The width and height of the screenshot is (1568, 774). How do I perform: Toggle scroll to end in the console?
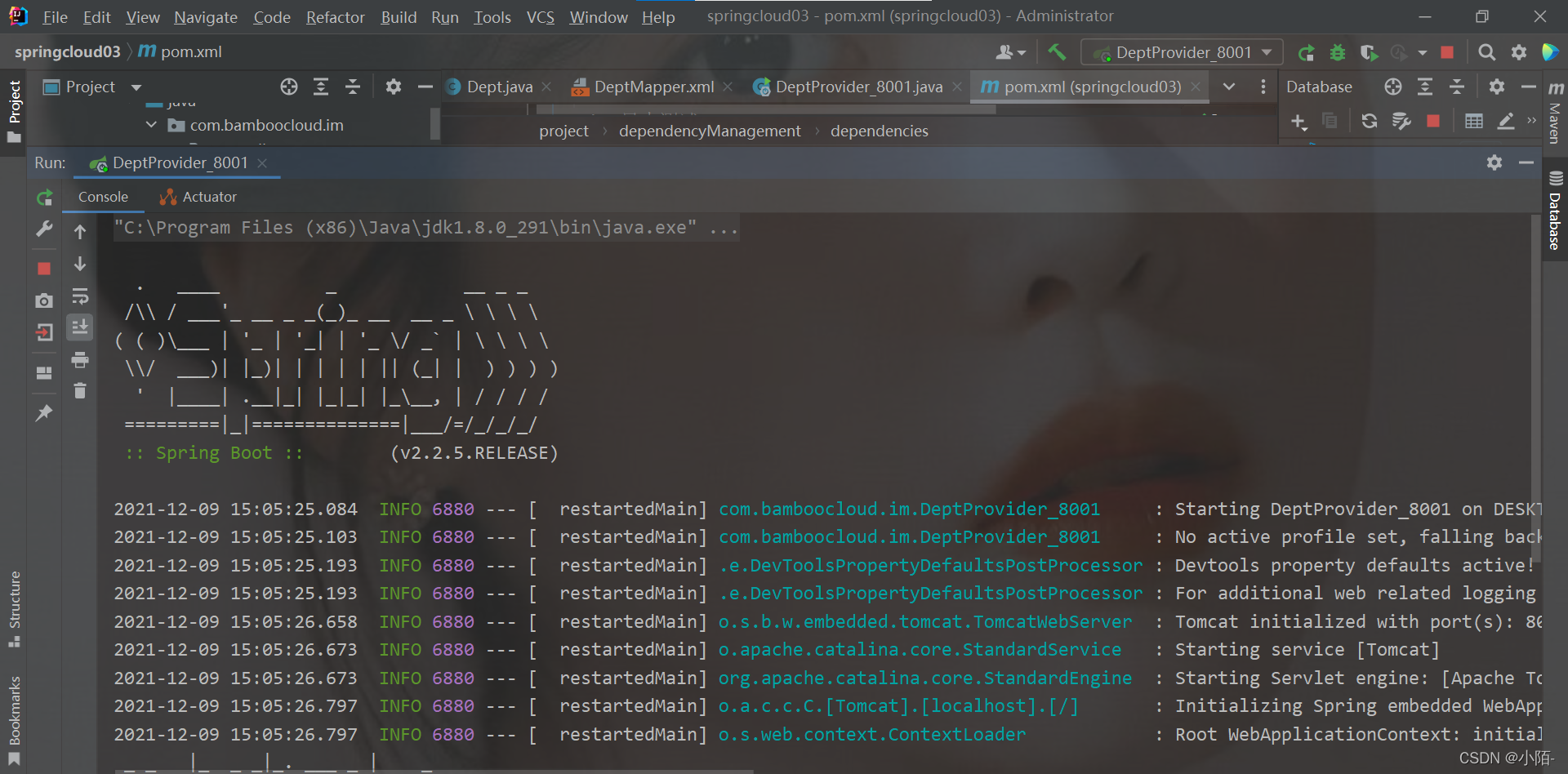pyautogui.click(x=80, y=327)
